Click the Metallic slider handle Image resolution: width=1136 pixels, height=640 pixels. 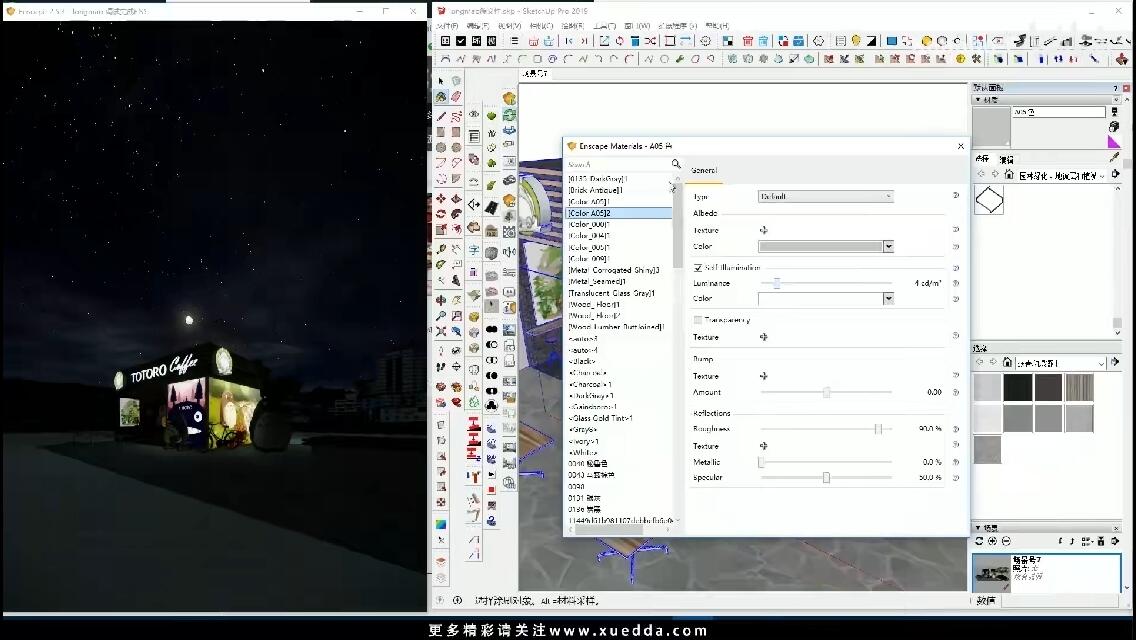coord(761,462)
